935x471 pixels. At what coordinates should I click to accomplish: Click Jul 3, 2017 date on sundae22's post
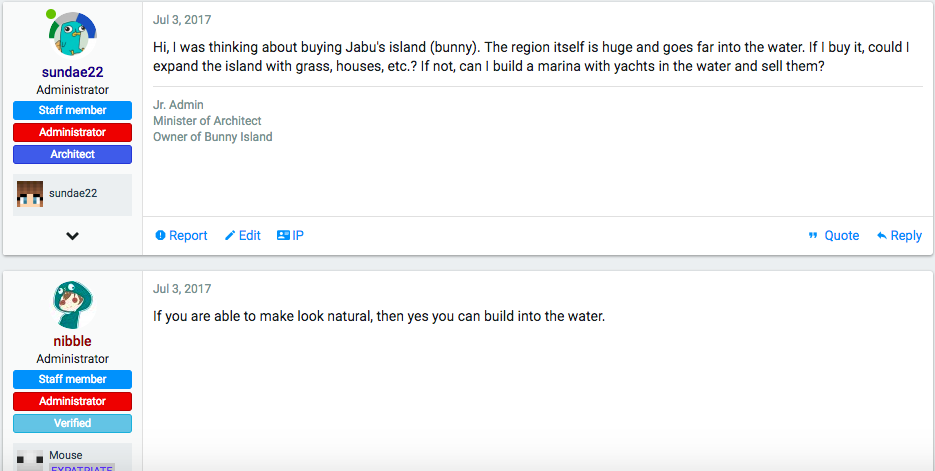tap(182, 20)
